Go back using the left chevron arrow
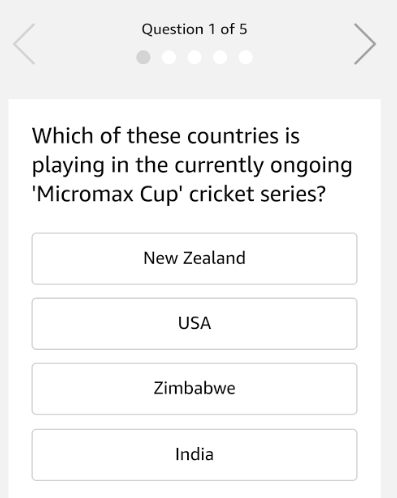The image size is (397, 498). pos(24,44)
